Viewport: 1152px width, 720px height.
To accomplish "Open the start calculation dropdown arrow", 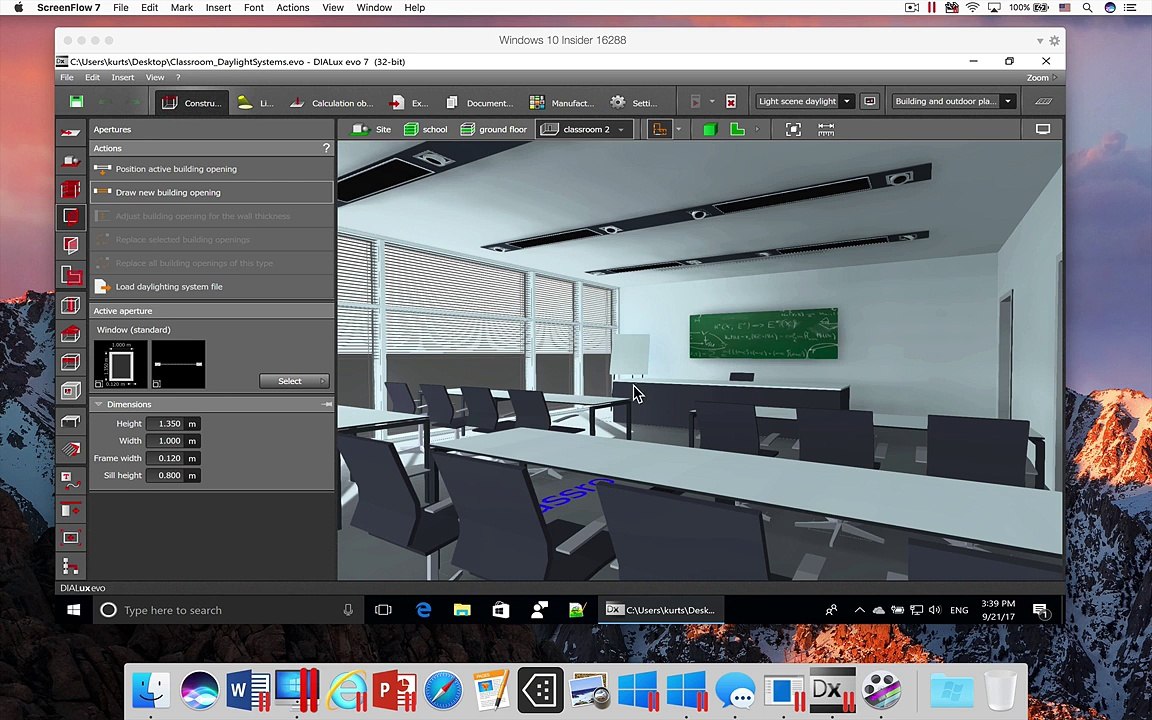I will coord(711,101).
